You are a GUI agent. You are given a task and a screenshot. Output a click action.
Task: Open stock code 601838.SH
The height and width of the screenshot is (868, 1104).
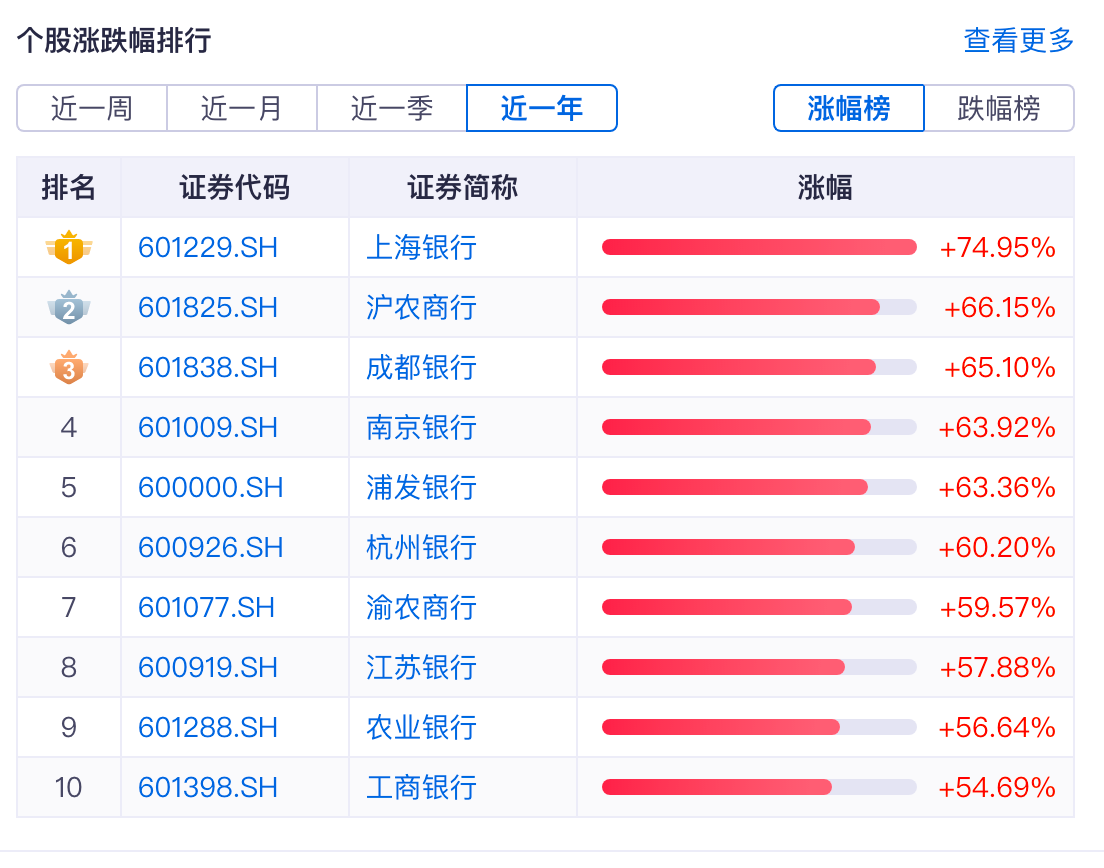click(208, 367)
